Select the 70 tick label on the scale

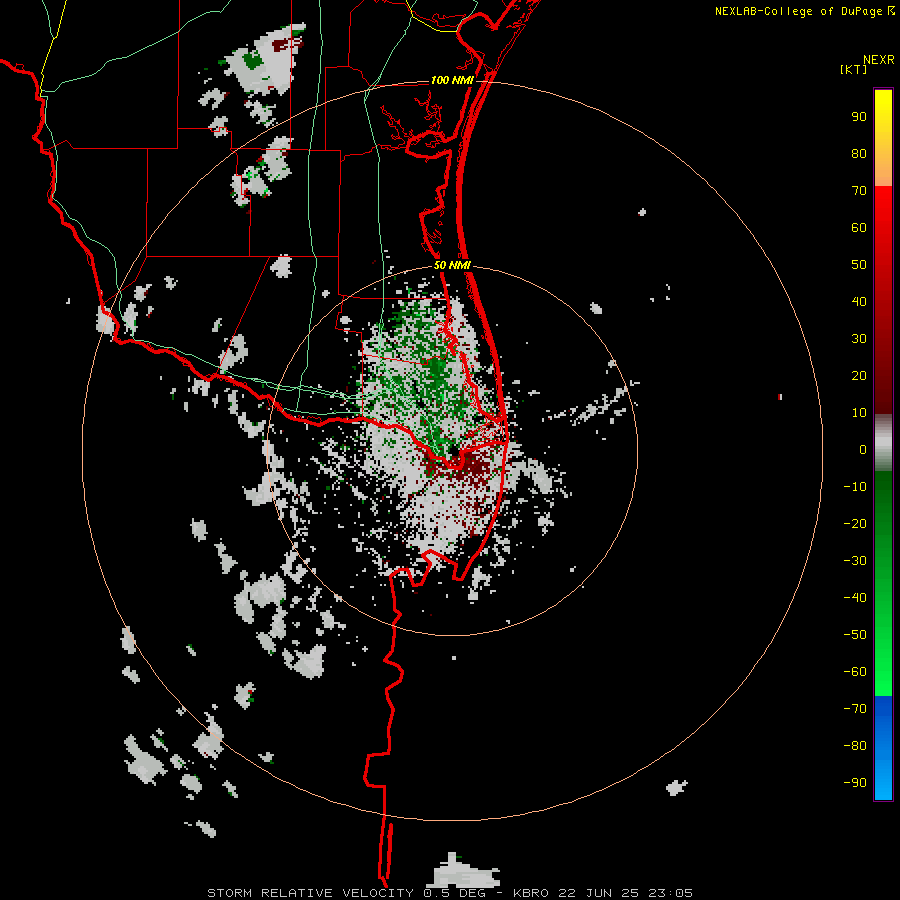pos(859,191)
